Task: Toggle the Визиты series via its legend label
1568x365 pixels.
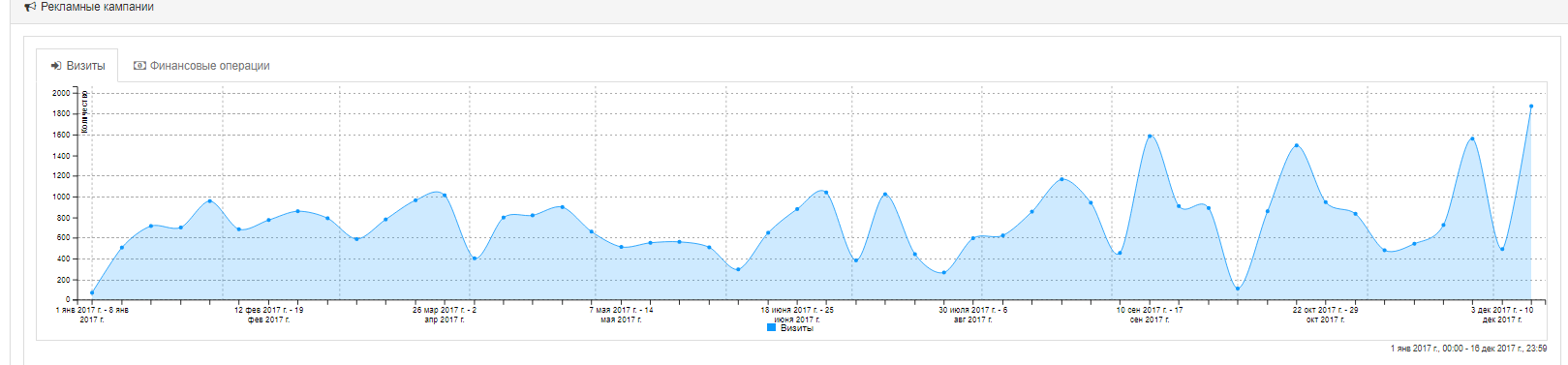Action: [x=797, y=328]
